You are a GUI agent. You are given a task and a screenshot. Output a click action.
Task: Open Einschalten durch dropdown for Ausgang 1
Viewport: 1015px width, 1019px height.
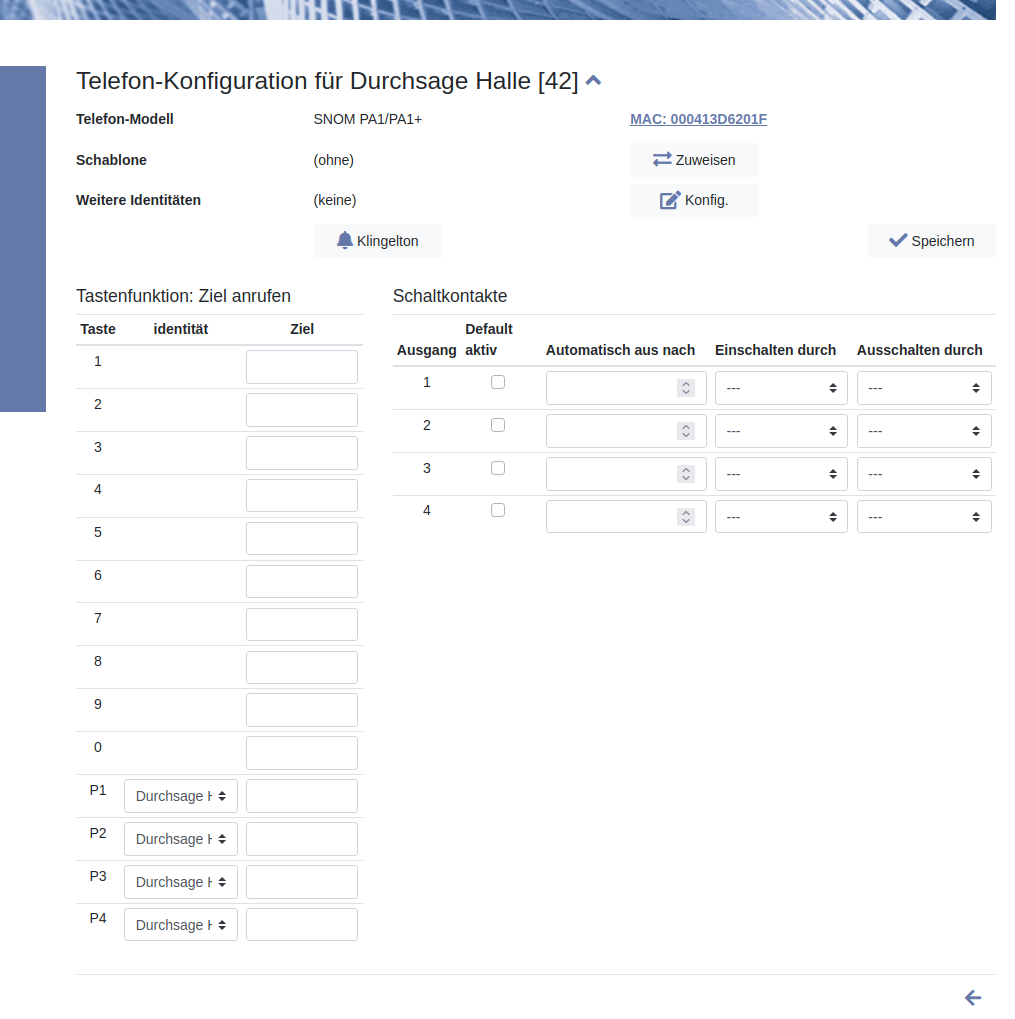point(781,388)
